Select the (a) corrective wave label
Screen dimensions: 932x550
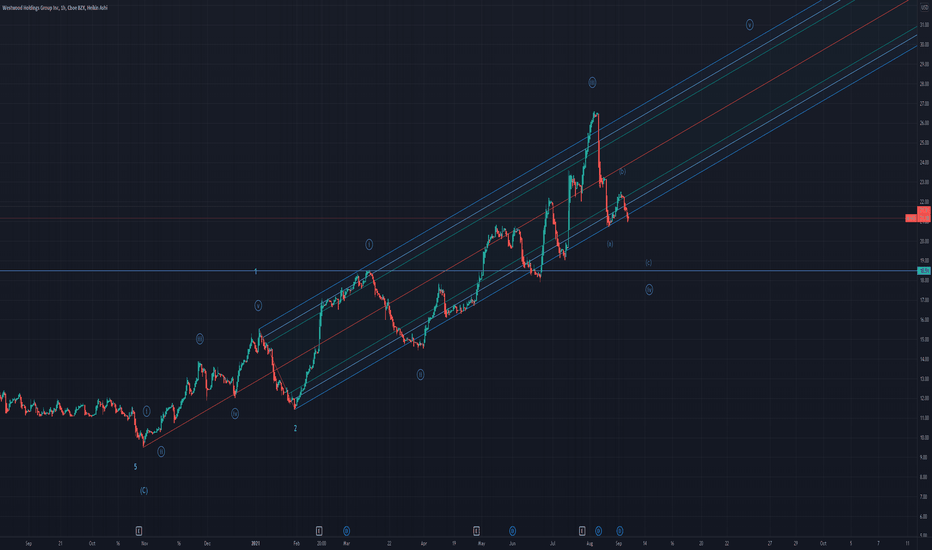[x=610, y=244]
